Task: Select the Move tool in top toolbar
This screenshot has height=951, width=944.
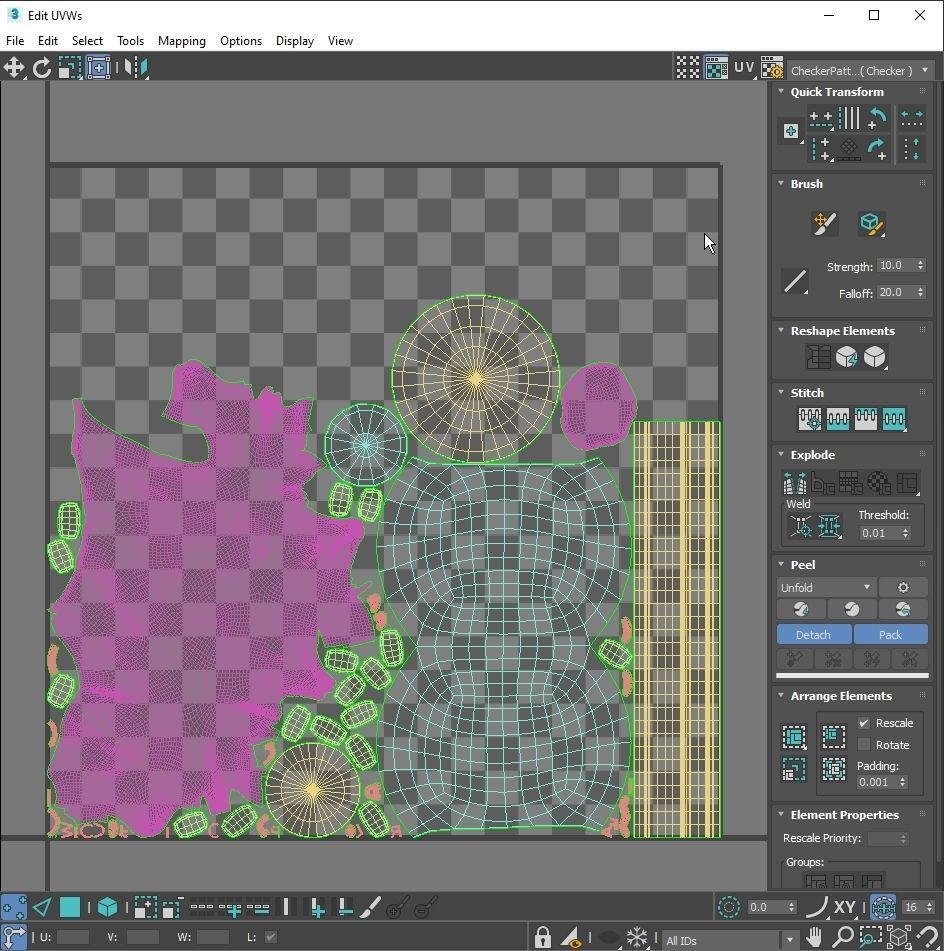Action: pos(13,67)
